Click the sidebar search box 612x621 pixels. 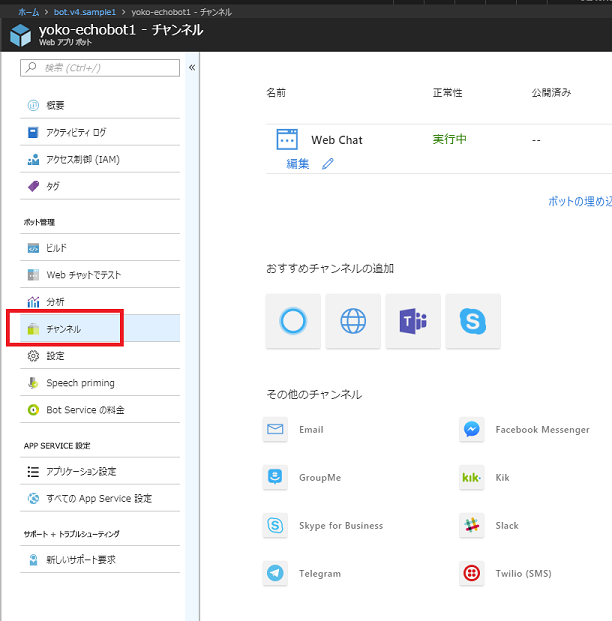[x=100, y=68]
